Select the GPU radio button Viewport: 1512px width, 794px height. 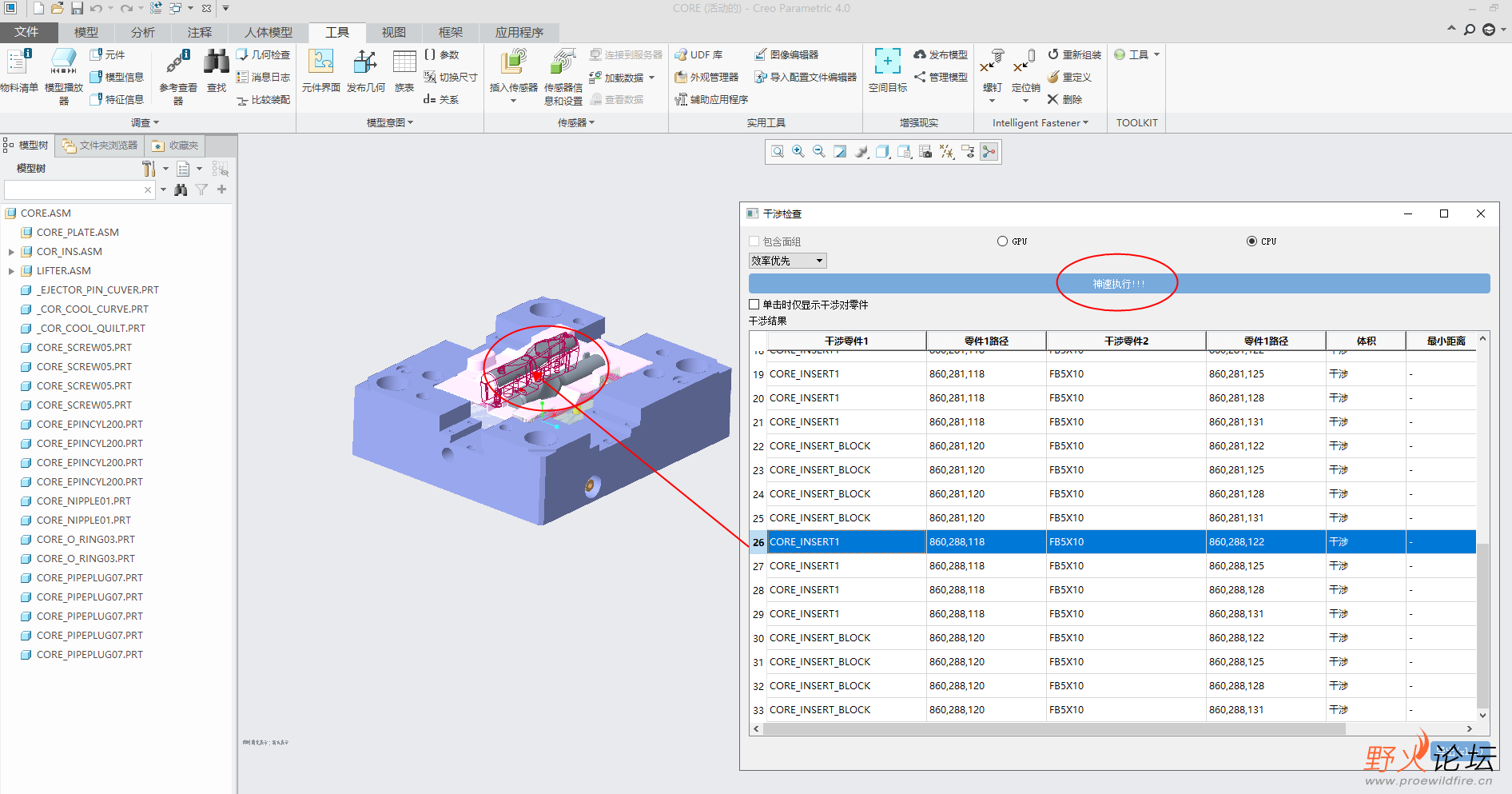click(x=1002, y=241)
